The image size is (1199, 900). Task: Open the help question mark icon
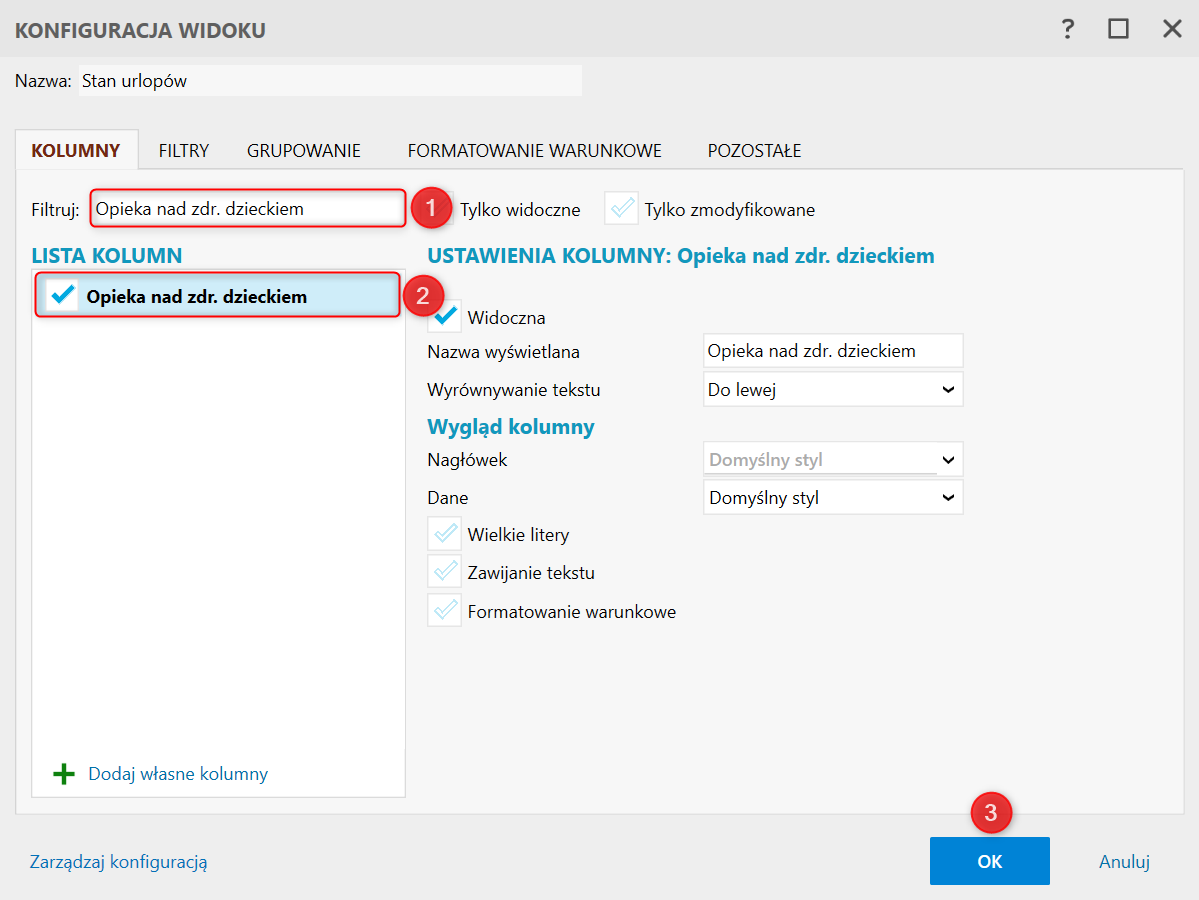click(1067, 29)
